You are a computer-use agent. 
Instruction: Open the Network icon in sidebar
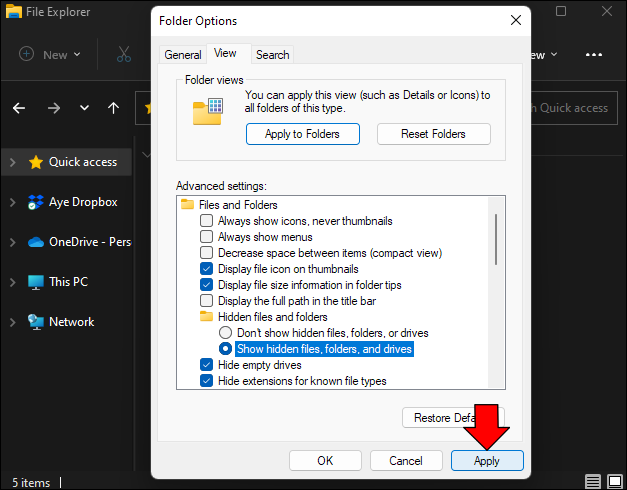[x=36, y=322]
